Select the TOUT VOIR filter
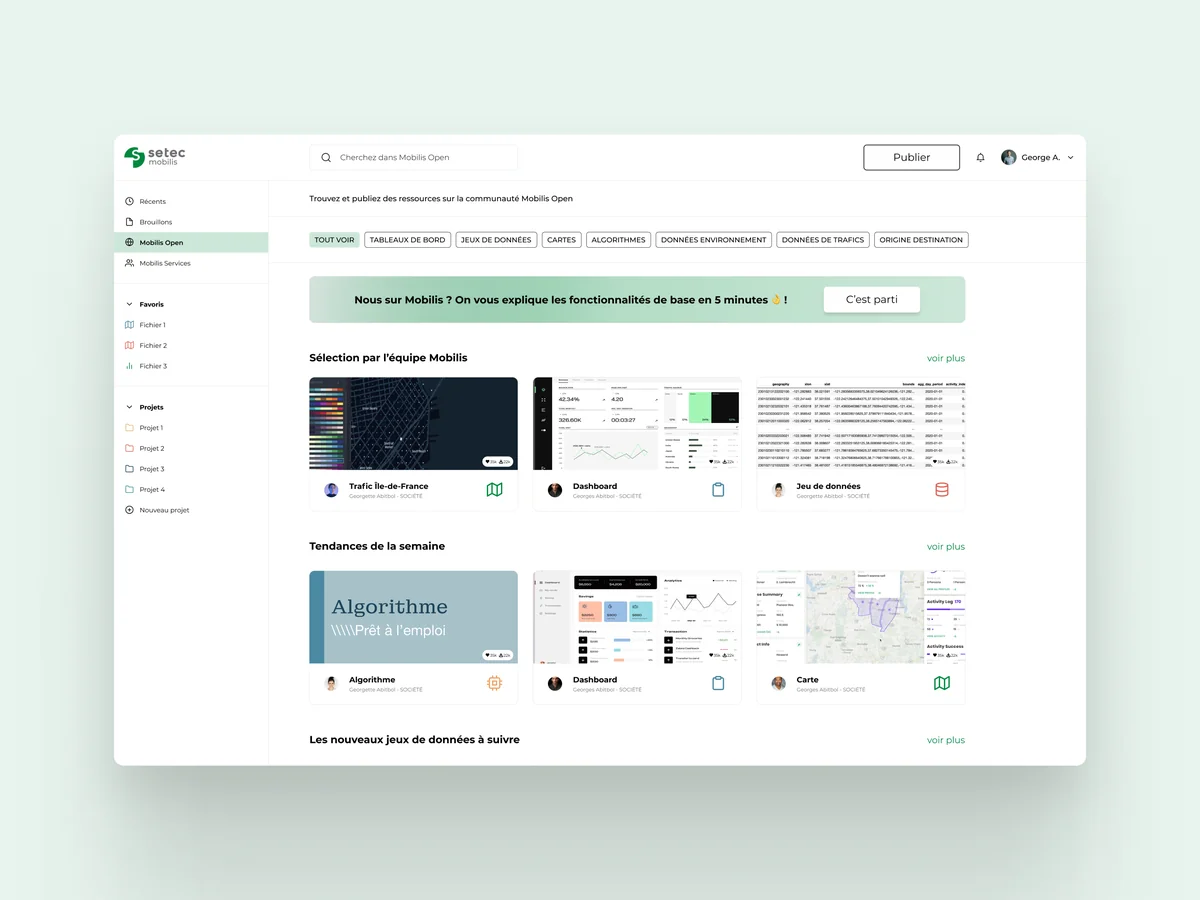This screenshot has width=1200, height=900. [334, 240]
